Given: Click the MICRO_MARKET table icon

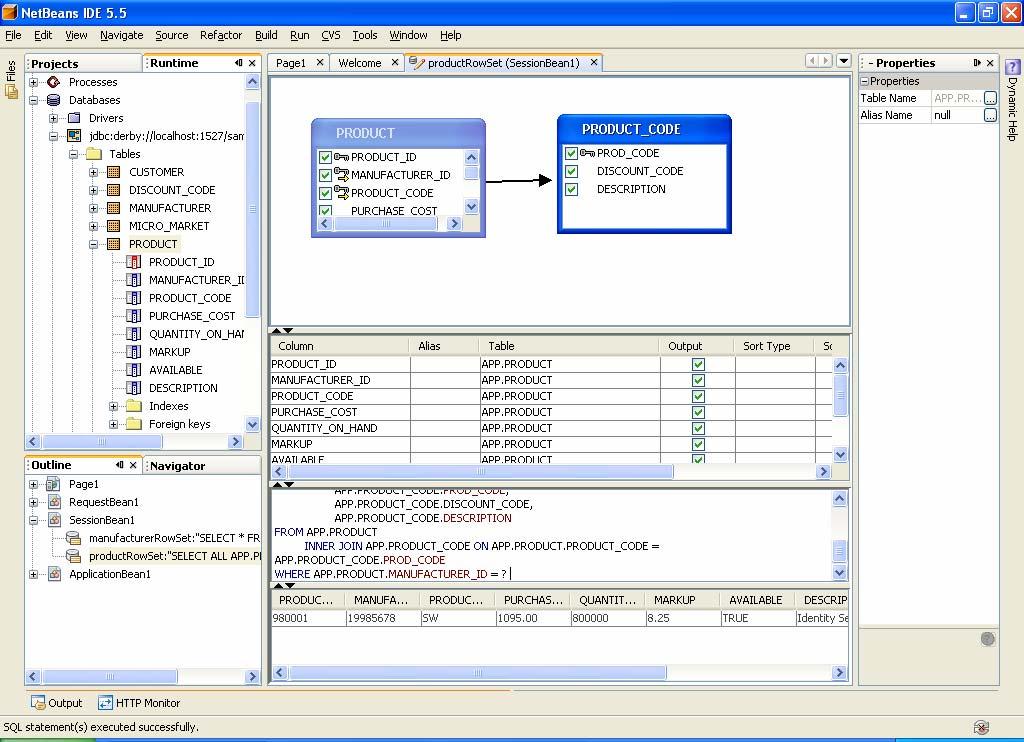Looking at the screenshot, I should point(114,226).
